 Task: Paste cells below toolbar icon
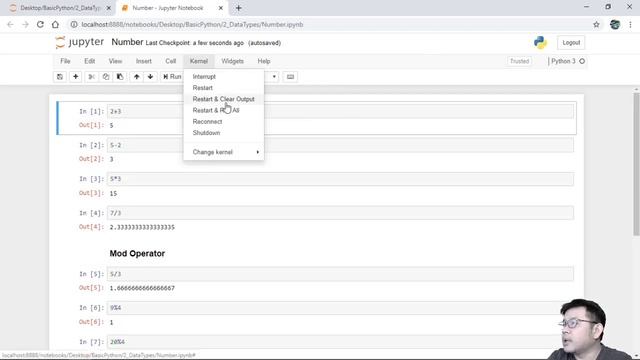pos(120,77)
